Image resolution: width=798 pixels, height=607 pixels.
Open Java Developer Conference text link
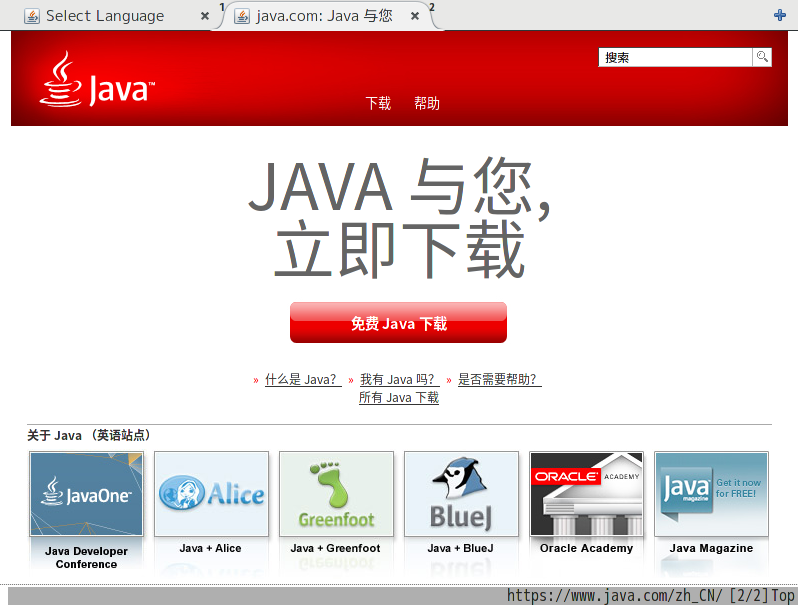(x=87, y=558)
